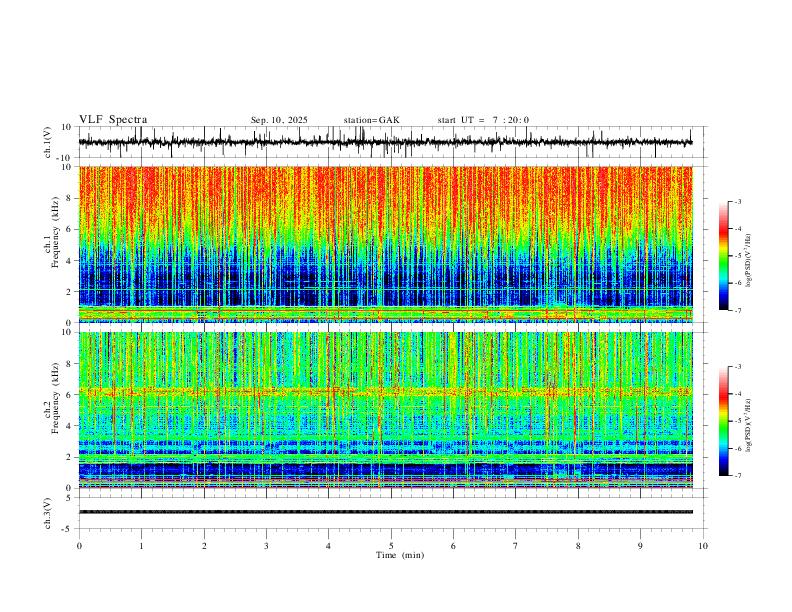This screenshot has height=612, width=792.
Task: Click the "9" tick on the Time axis
Action: (640, 546)
